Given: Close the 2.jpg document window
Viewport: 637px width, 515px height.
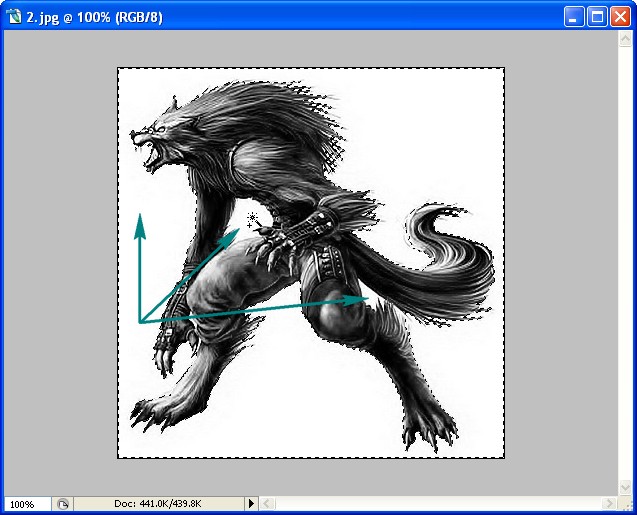Looking at the screenshot, I should 620,17.
